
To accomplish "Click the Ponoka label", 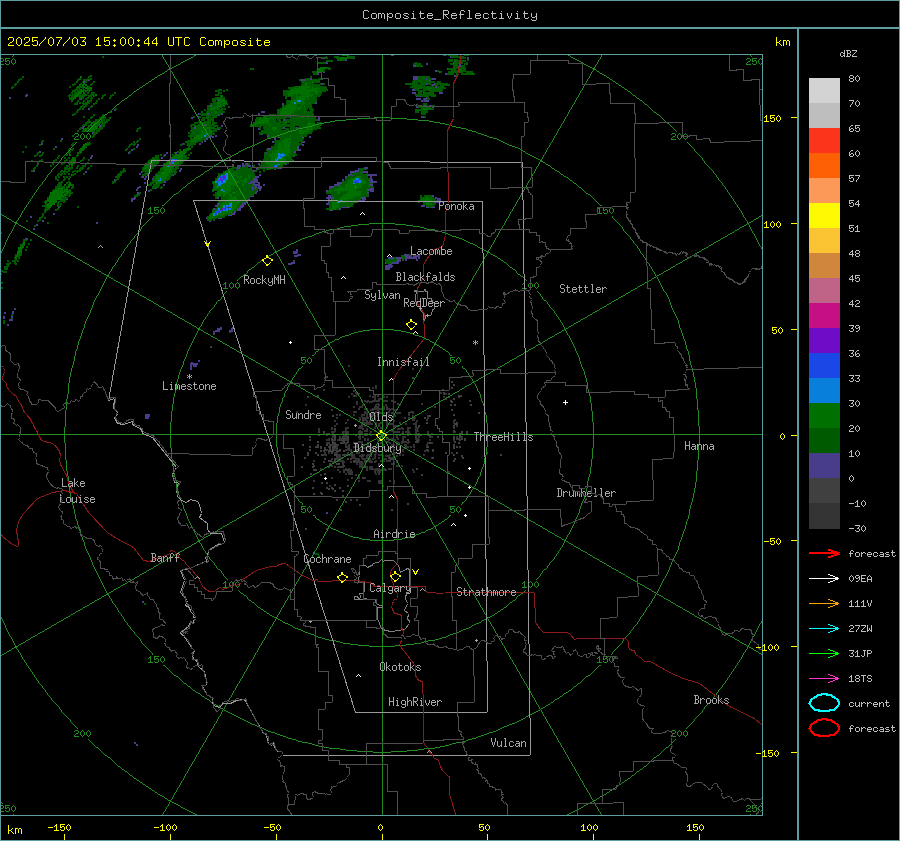I will (456, 206).
